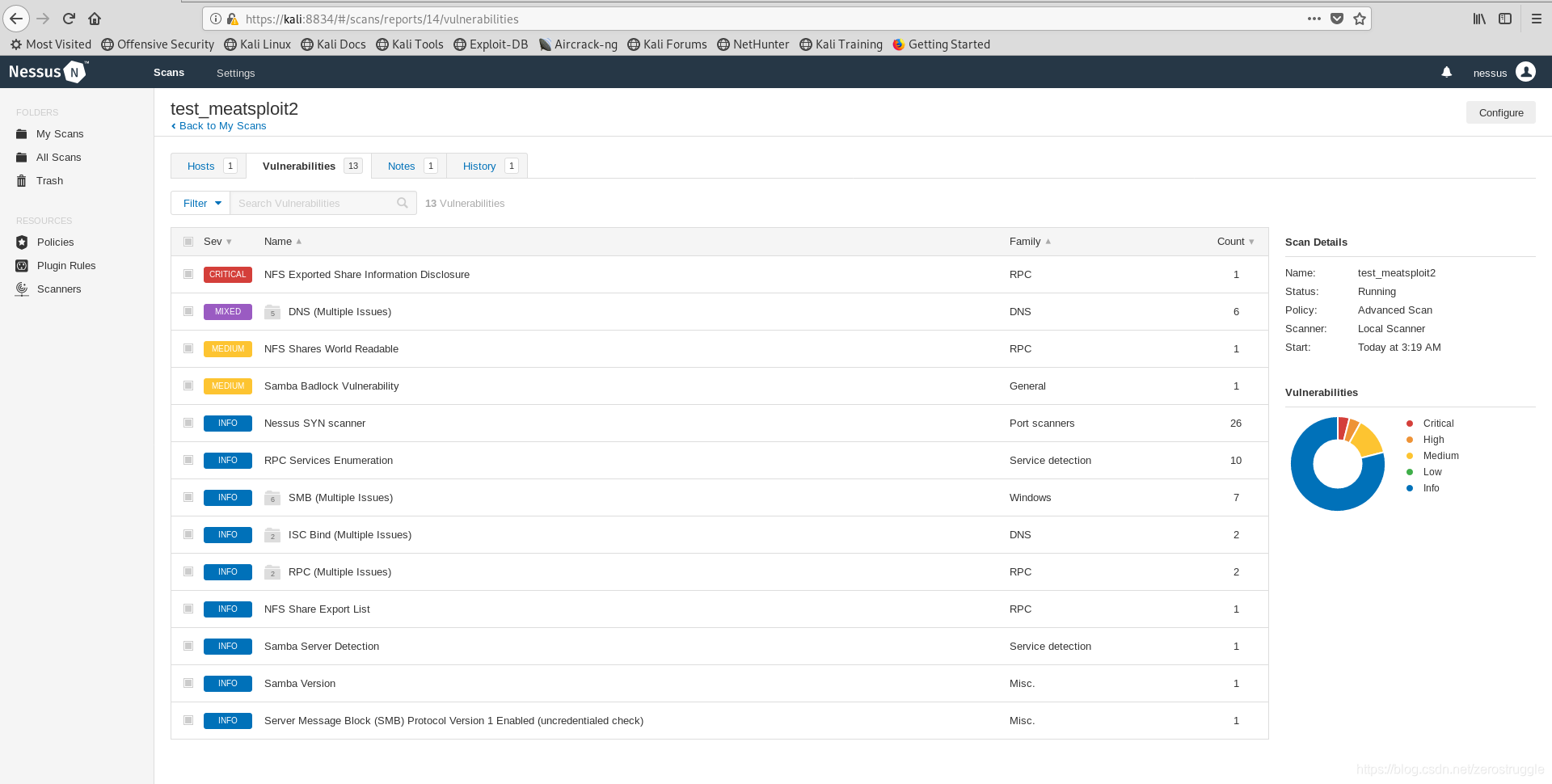Open the Trash folder

[49, 181]
